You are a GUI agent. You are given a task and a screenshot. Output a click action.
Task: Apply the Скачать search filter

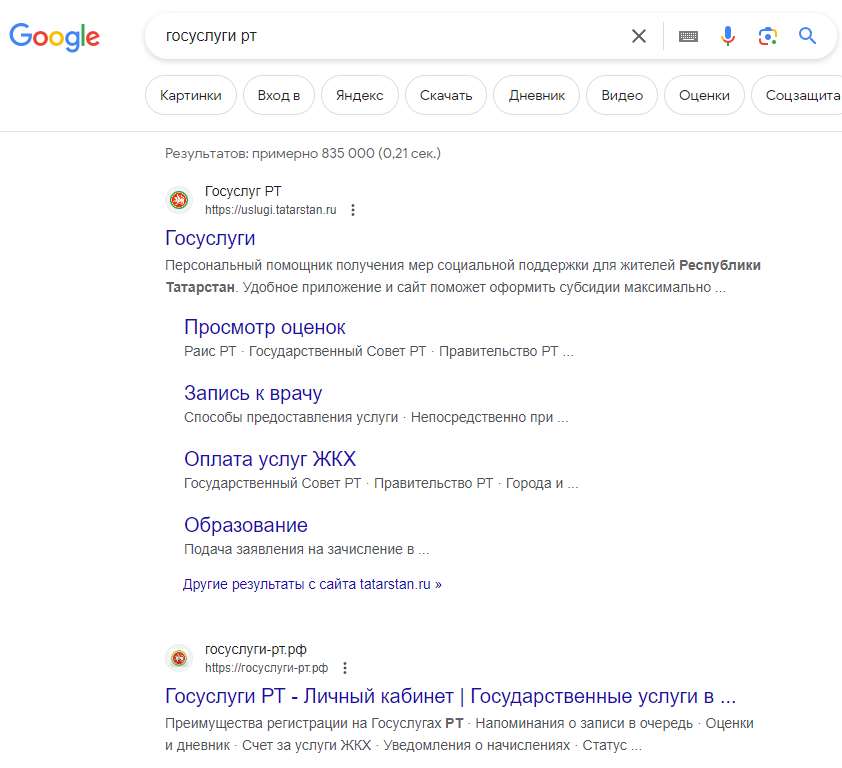446,96
